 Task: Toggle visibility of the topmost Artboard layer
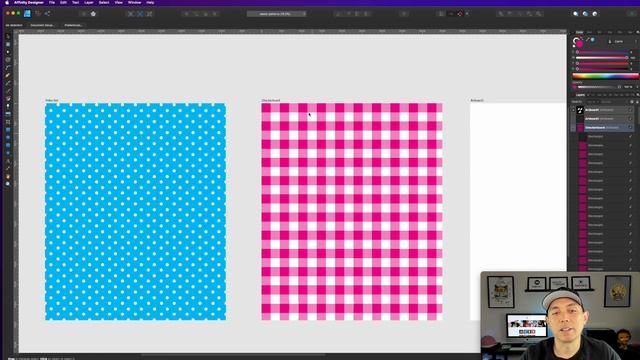[630, 110]
